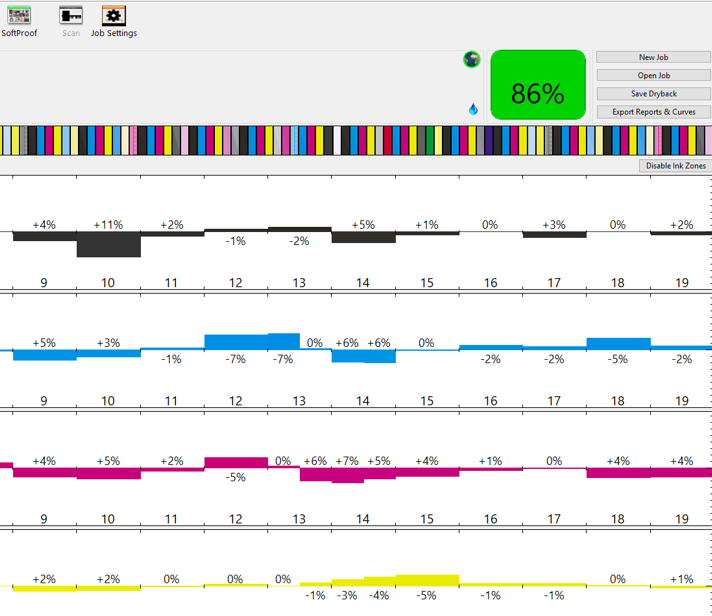
Task: Start a New Job
Action: 653,57
